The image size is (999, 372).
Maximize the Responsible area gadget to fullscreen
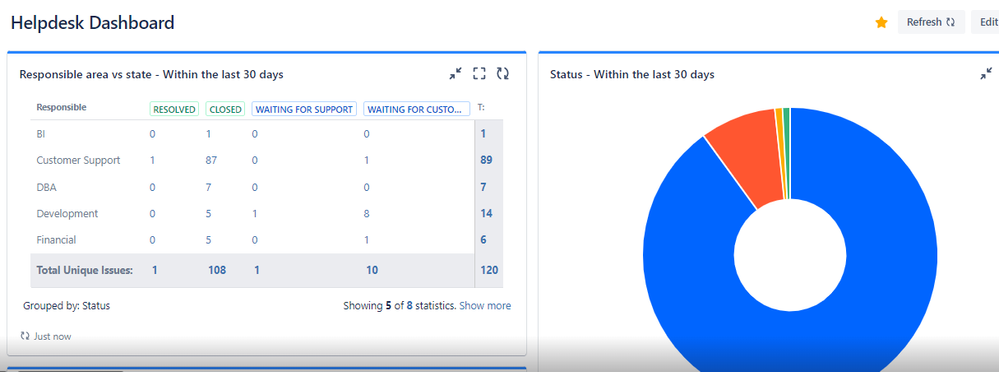tap(479, 74)
